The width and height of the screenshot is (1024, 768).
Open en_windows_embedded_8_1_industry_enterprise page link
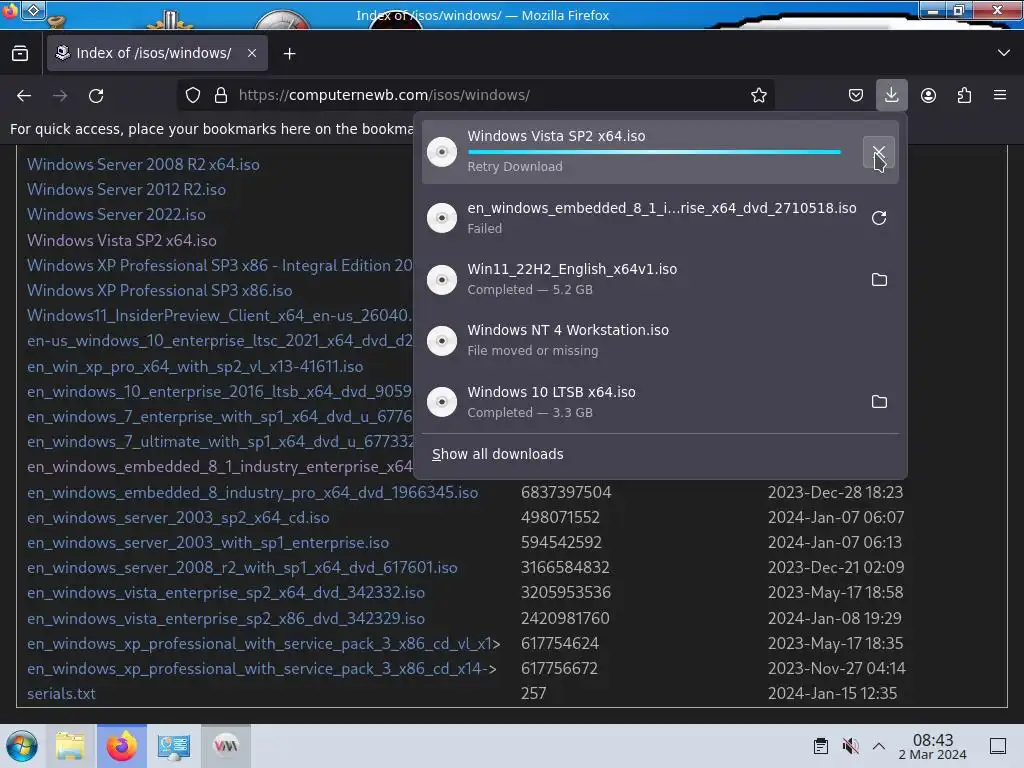coord(219,467)
